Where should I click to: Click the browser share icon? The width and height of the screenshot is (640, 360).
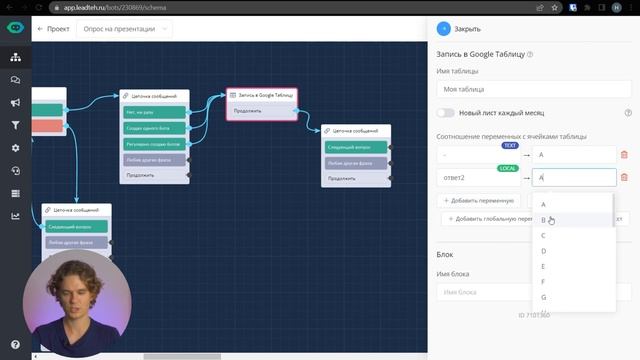click(540, 7)
